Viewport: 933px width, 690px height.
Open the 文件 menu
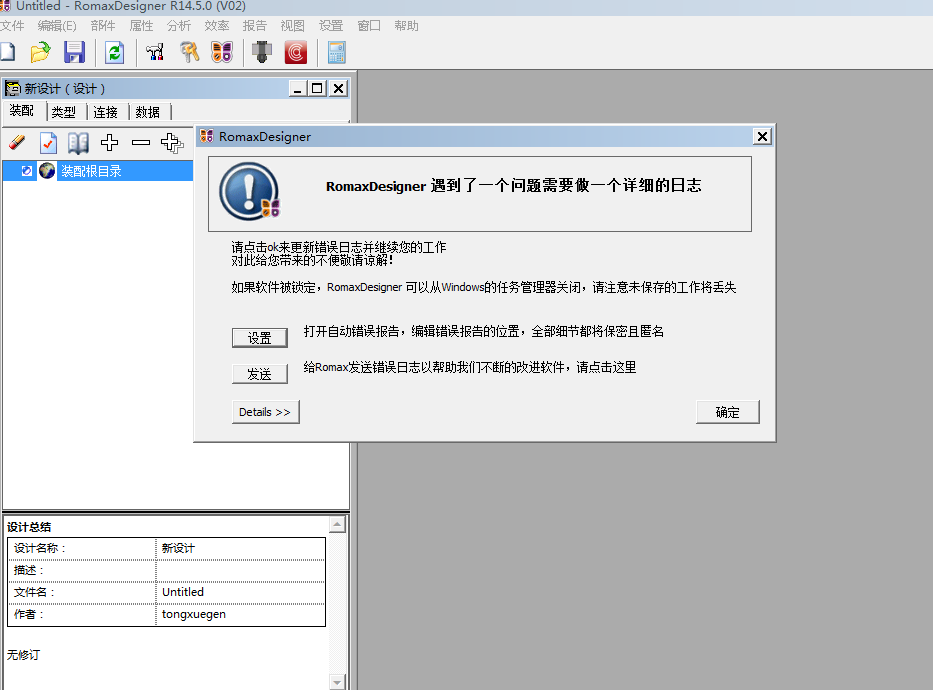click(12, 26)
